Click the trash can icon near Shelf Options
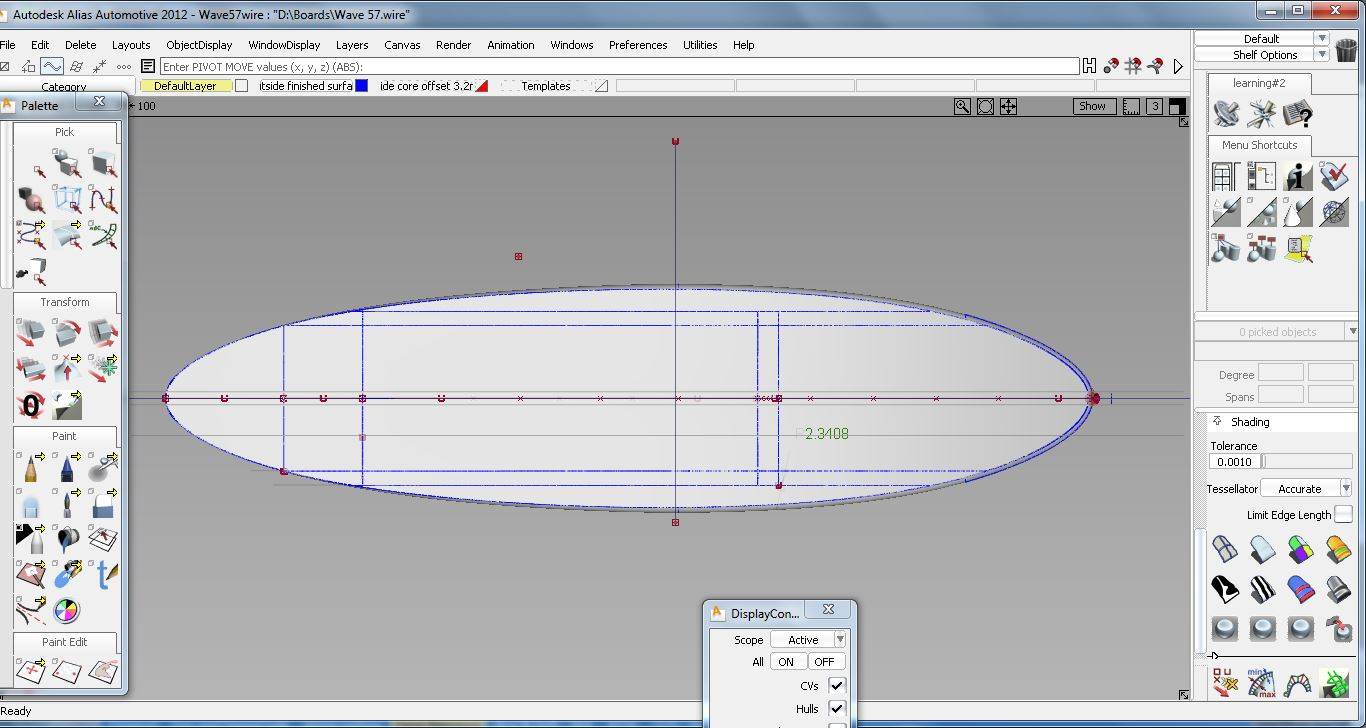The image size is (1366, 728). (1347, 50)
